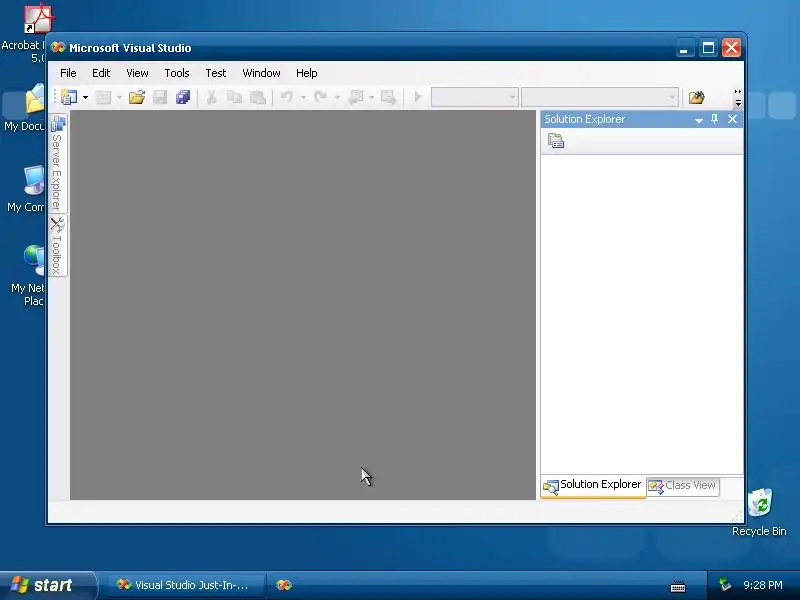Click the Visual Studio title bar logo icon

click(58, 48)
